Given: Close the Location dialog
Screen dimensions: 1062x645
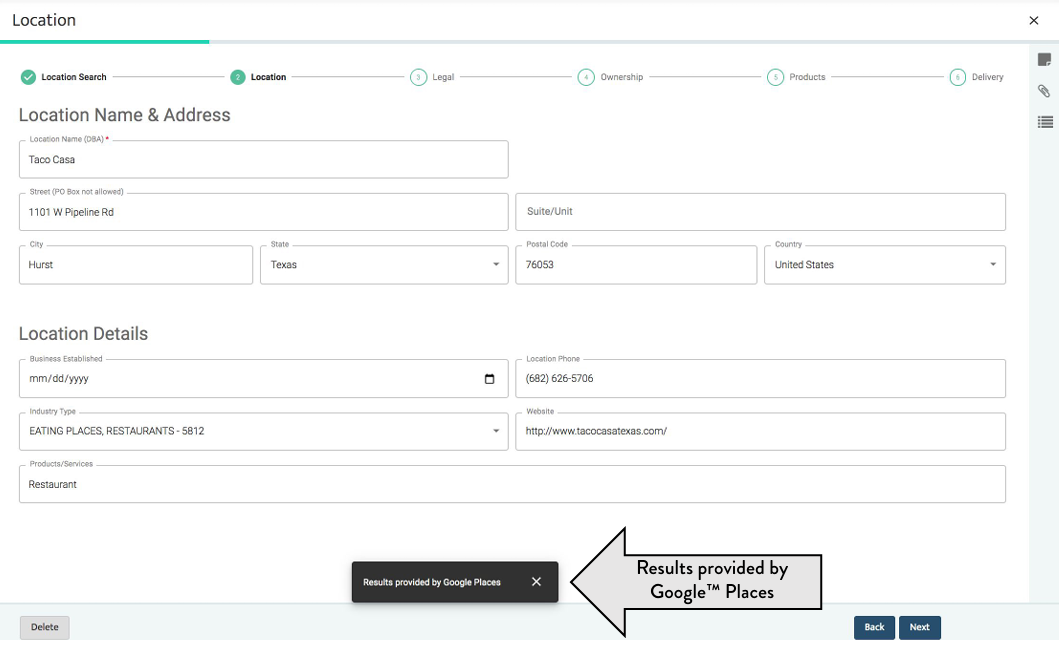Looking at the screenshot, I should 1033,20.
